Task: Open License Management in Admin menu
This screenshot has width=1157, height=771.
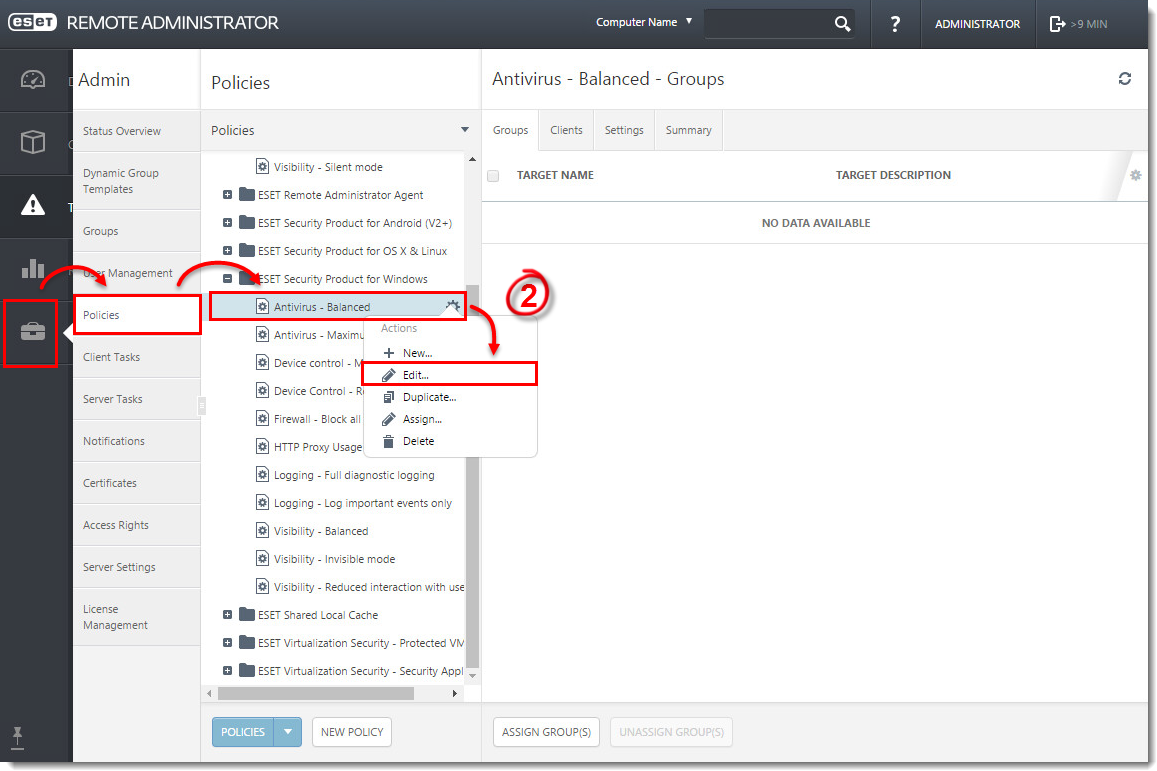Action: [137, 617]
